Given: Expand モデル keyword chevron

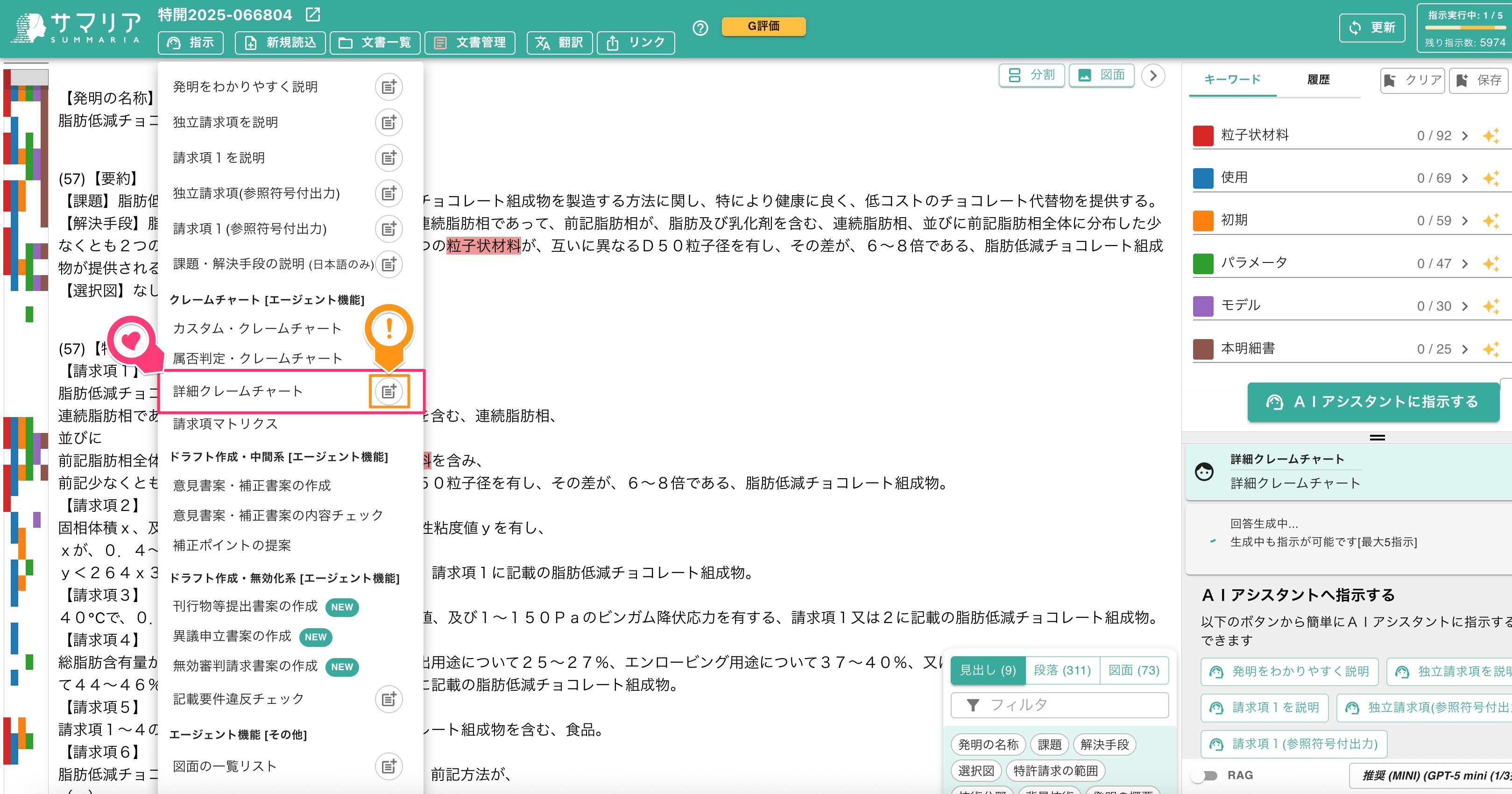Looking at the screenshot, I should click(1465, 306).
